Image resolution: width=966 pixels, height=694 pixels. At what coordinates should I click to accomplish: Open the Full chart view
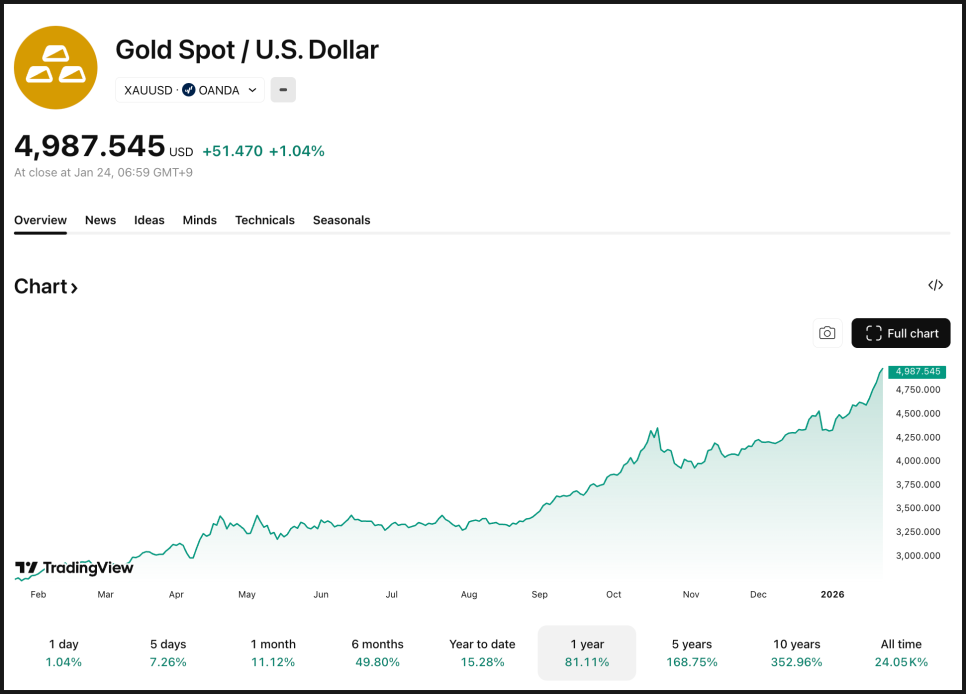pyautogui.click(x=901, y=333)
